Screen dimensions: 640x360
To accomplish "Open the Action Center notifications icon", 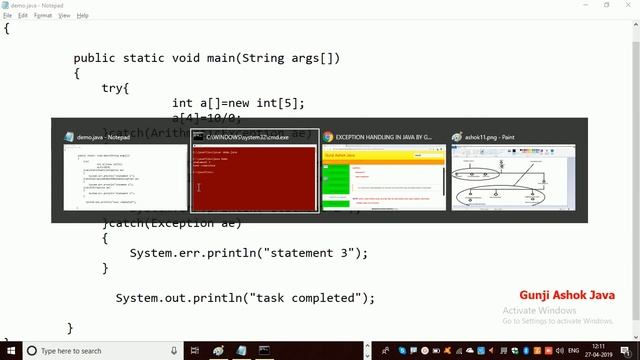I will pyautogui.click(x=625, y=351).
